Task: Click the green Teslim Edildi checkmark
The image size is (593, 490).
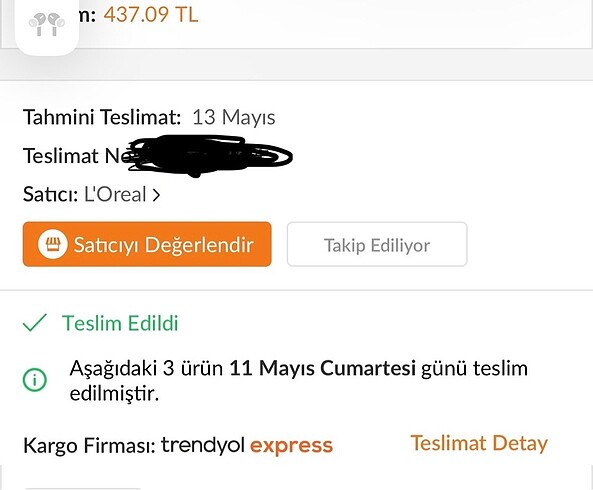Action: click(35, 323)
